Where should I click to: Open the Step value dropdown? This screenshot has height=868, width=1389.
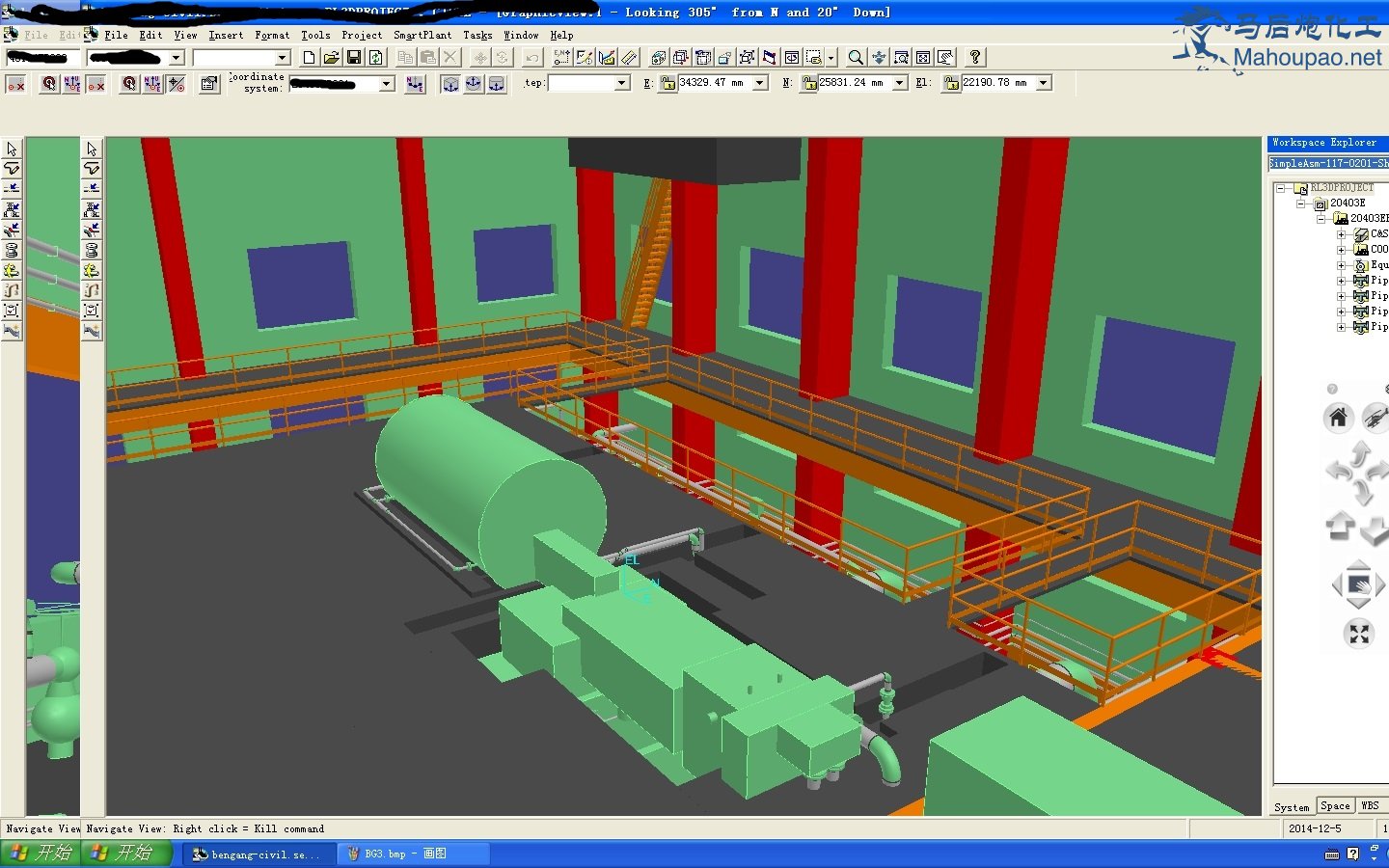[622, 84]
